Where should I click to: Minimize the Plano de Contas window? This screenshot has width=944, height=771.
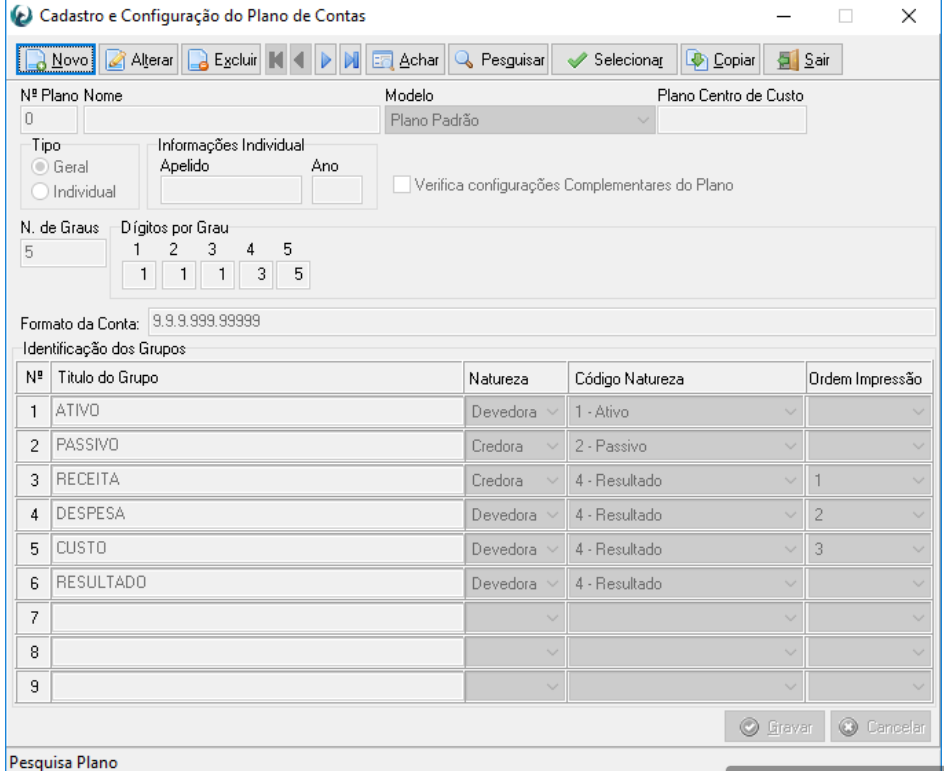(x=783, y=16)
